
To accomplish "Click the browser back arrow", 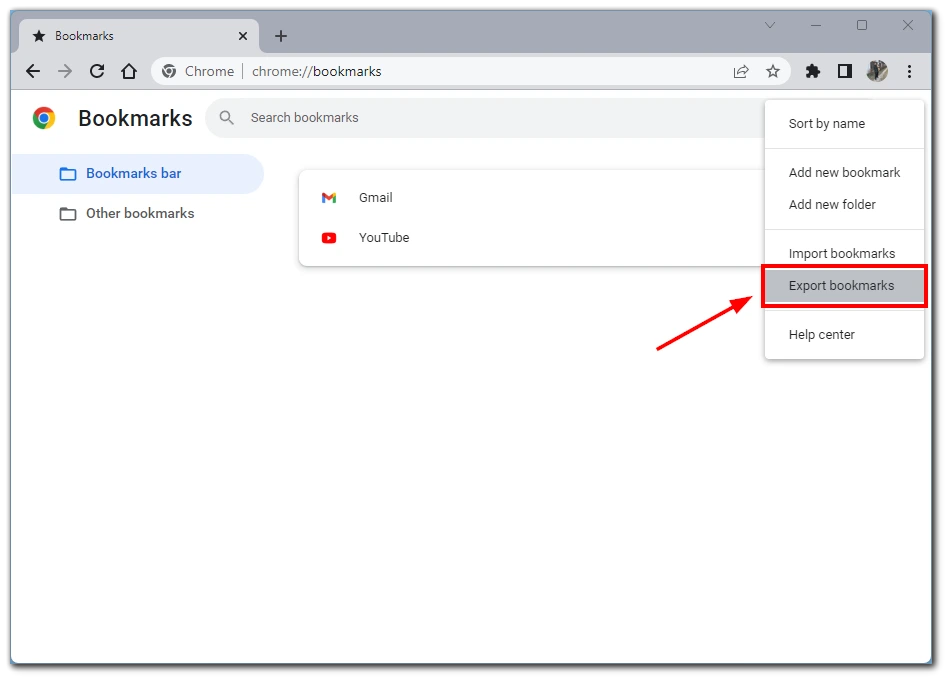I will pos(33,71).
